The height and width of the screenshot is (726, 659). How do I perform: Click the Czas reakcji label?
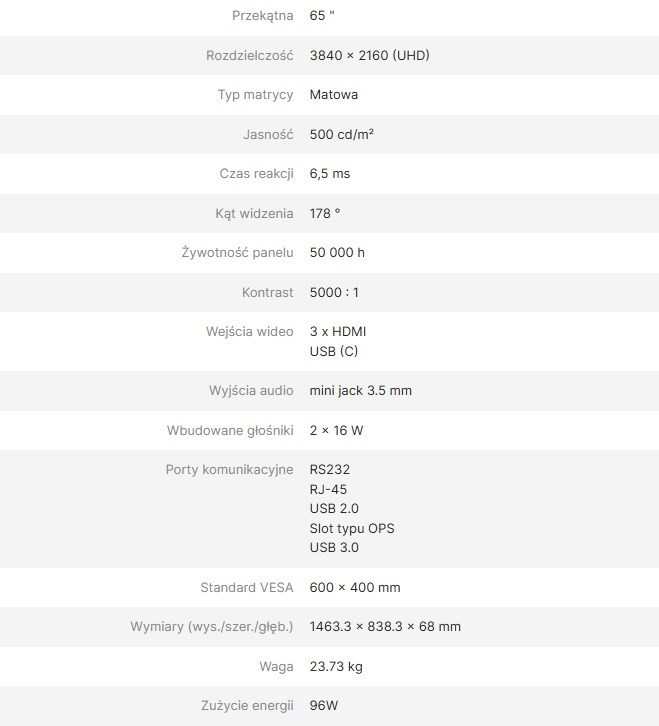pos(256,173)
